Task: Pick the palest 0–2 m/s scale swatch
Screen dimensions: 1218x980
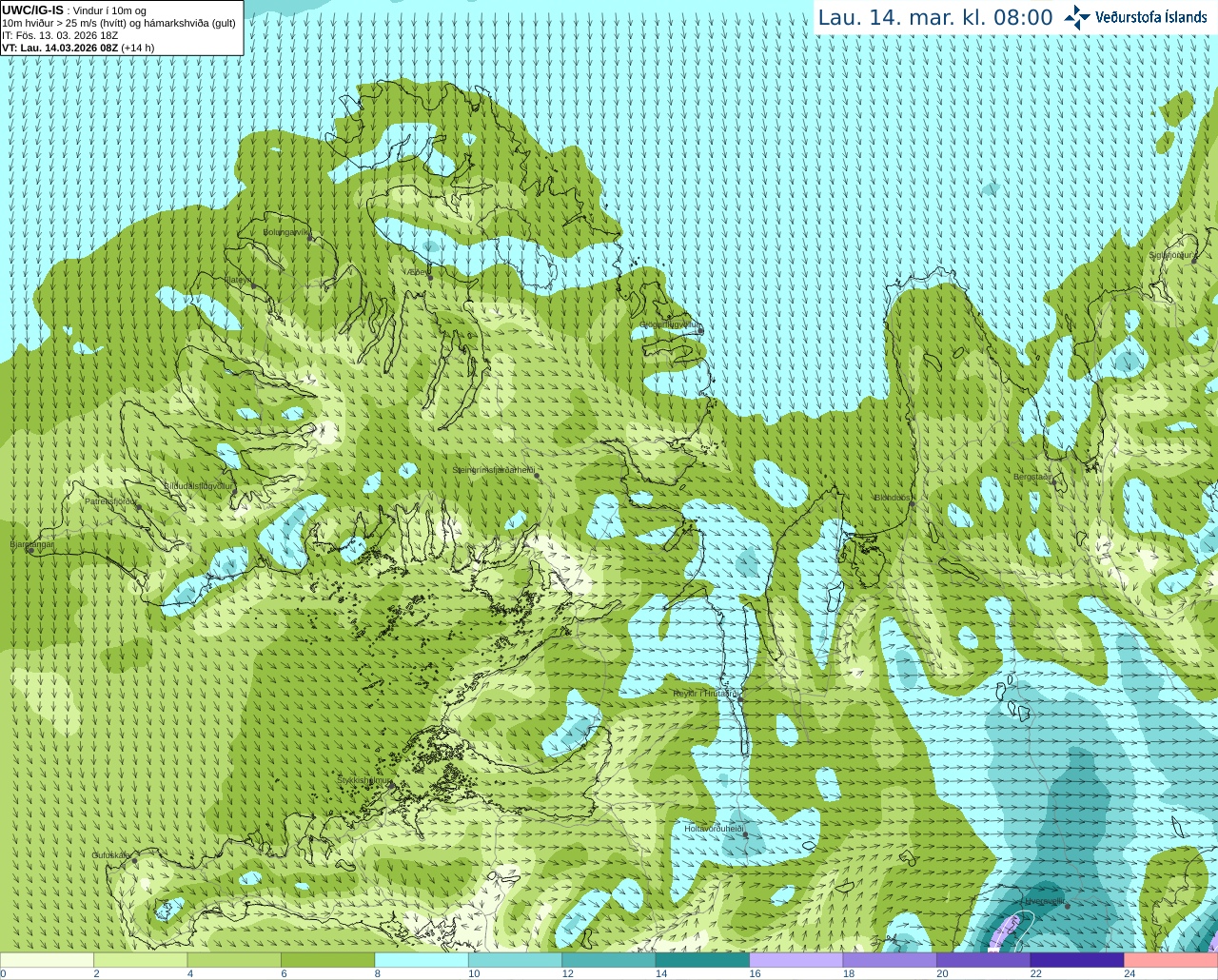Action: click(47, 960)
